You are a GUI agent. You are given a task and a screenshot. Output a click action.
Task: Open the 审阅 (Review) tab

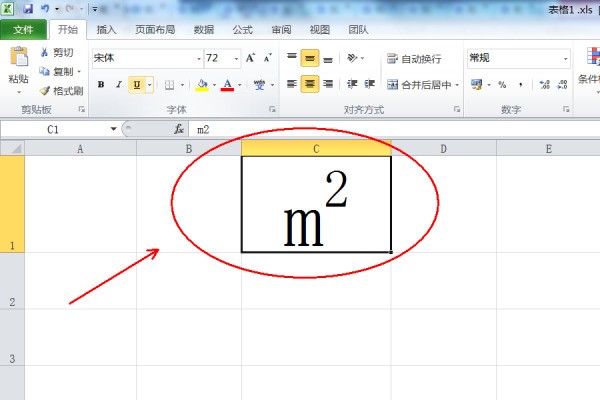(281, 29)
